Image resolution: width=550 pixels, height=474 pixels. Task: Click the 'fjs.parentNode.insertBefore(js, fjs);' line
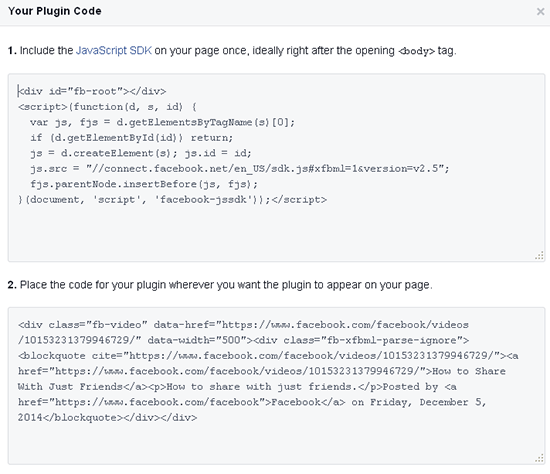(x=144, y=184)
